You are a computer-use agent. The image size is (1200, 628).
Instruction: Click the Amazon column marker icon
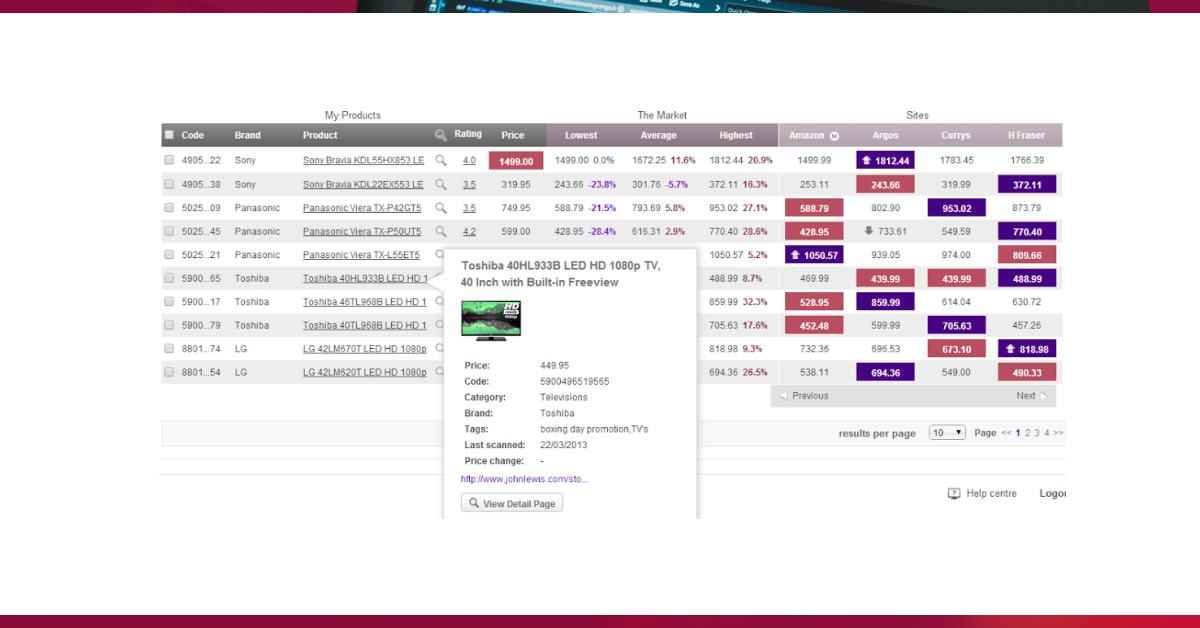[834, 136]
